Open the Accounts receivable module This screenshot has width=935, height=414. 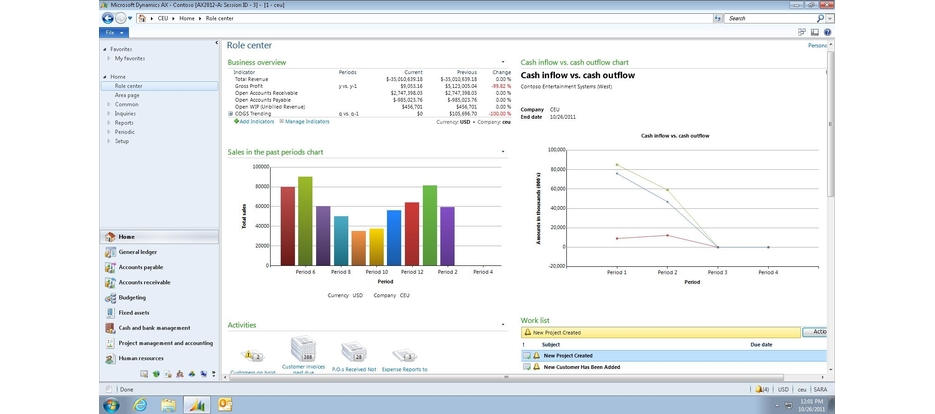[159, 282]
